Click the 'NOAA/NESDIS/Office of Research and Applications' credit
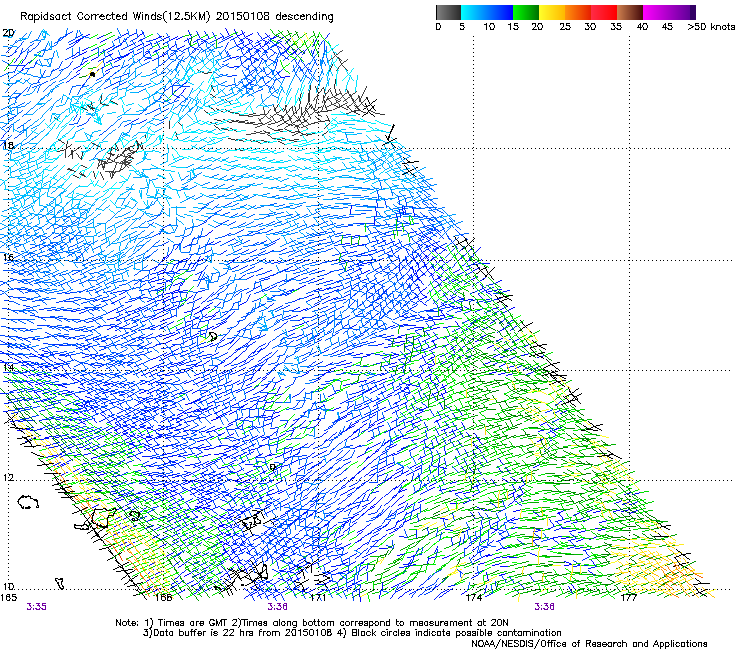This screenshot has width=740, height=650. pyautogui.click(x=589, y=644)
